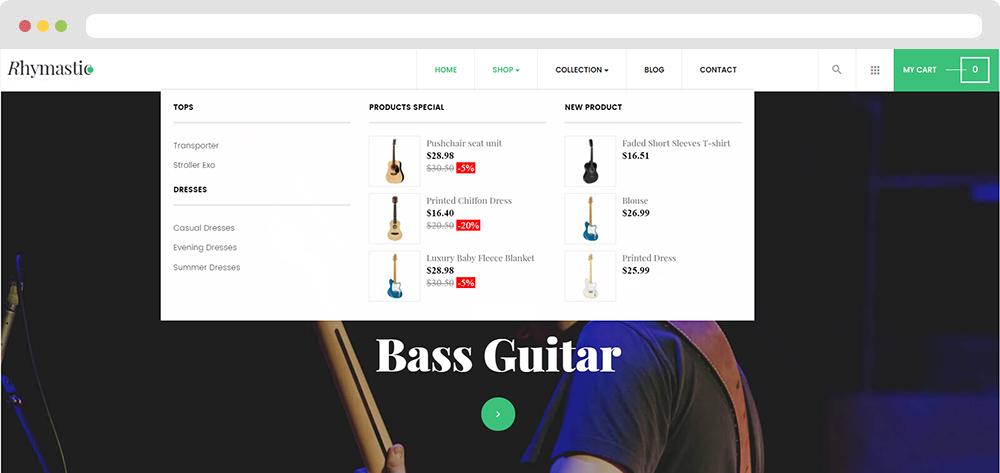The height and width of the screenshot is (473, 1000).
Task: Select the black guitar thumbnail
Action: 590,161
